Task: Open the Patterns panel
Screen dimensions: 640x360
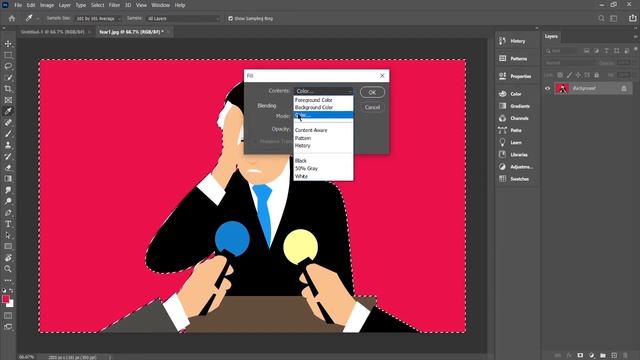Action: [x=517, y=59]
